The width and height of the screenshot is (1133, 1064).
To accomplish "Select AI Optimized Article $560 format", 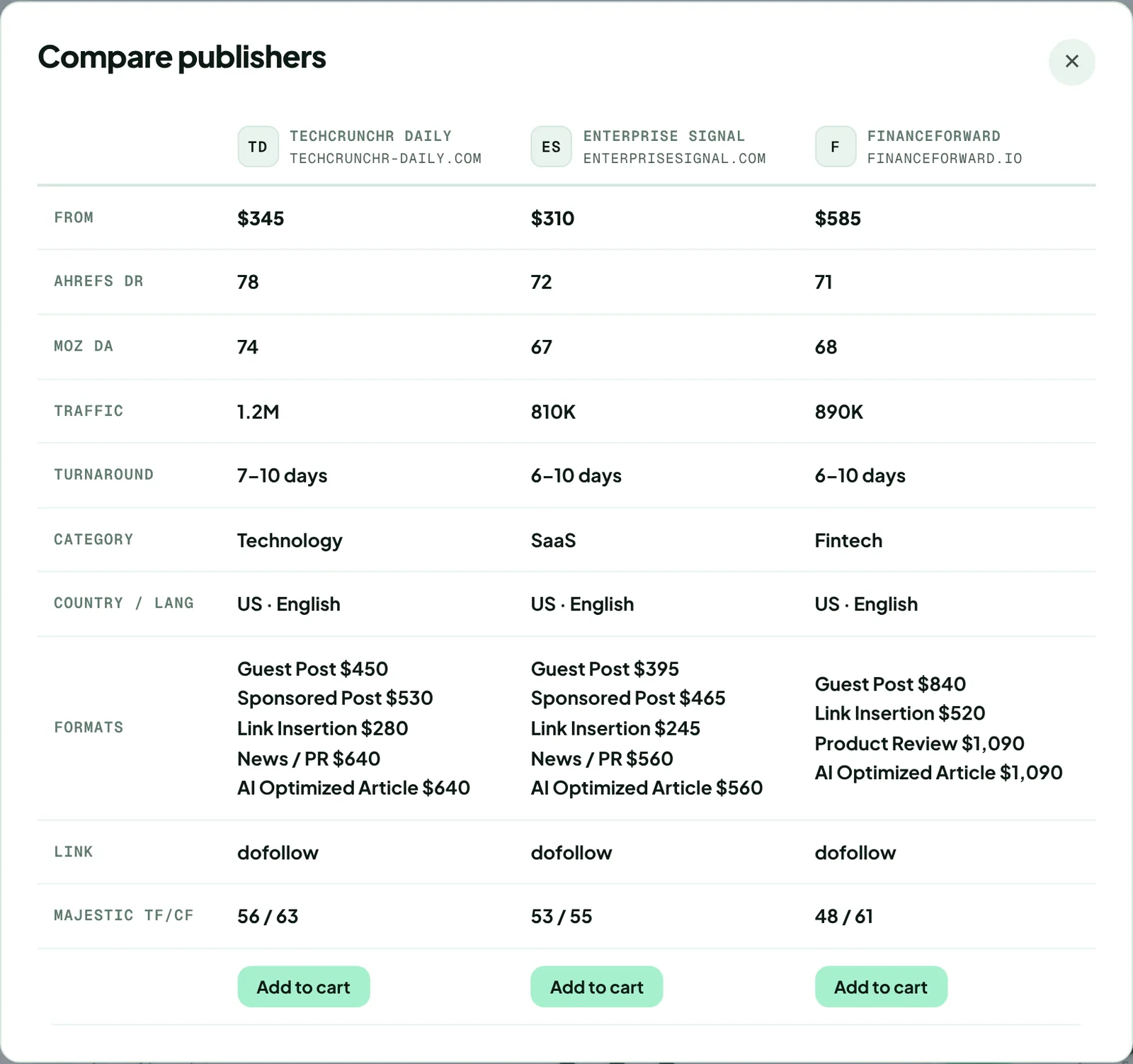I will tap(647, 788).
